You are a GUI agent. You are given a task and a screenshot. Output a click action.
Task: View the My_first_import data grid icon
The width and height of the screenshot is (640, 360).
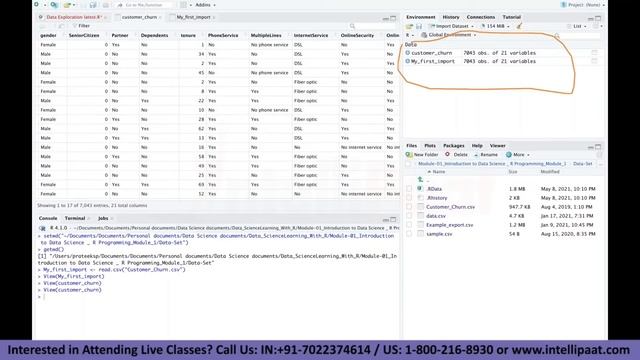coord(594,61)
